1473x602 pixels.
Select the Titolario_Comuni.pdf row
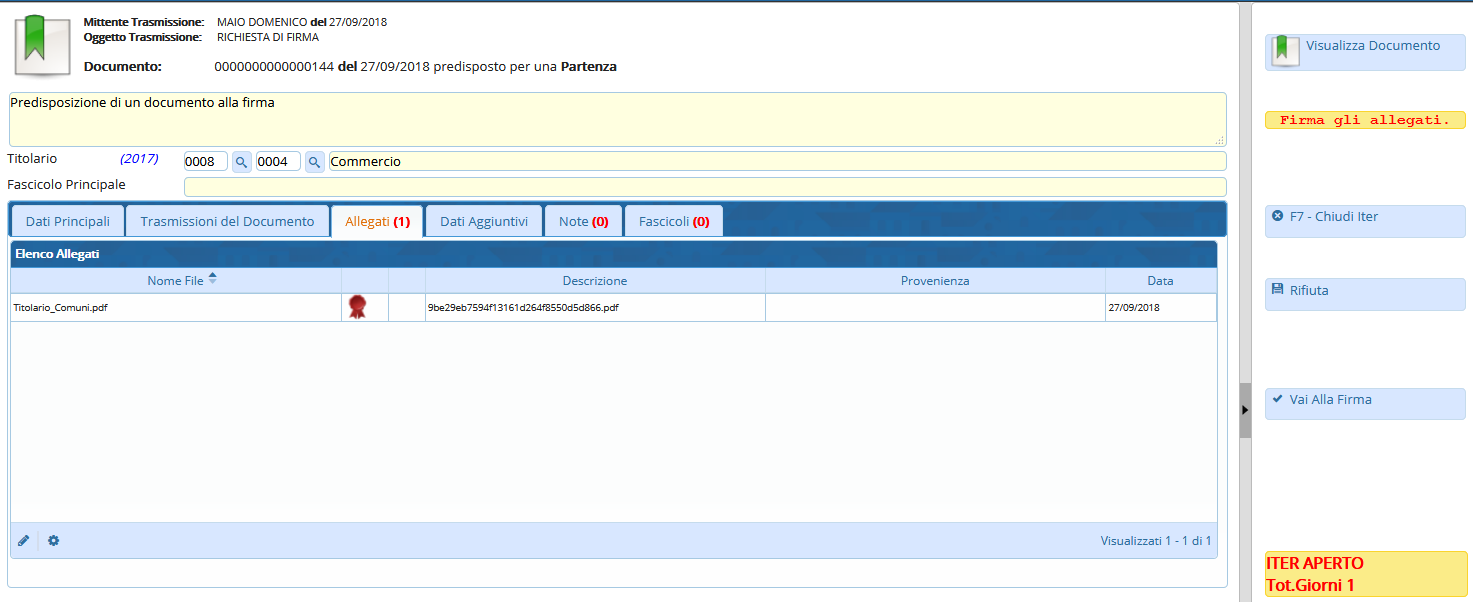click(170, 308)
